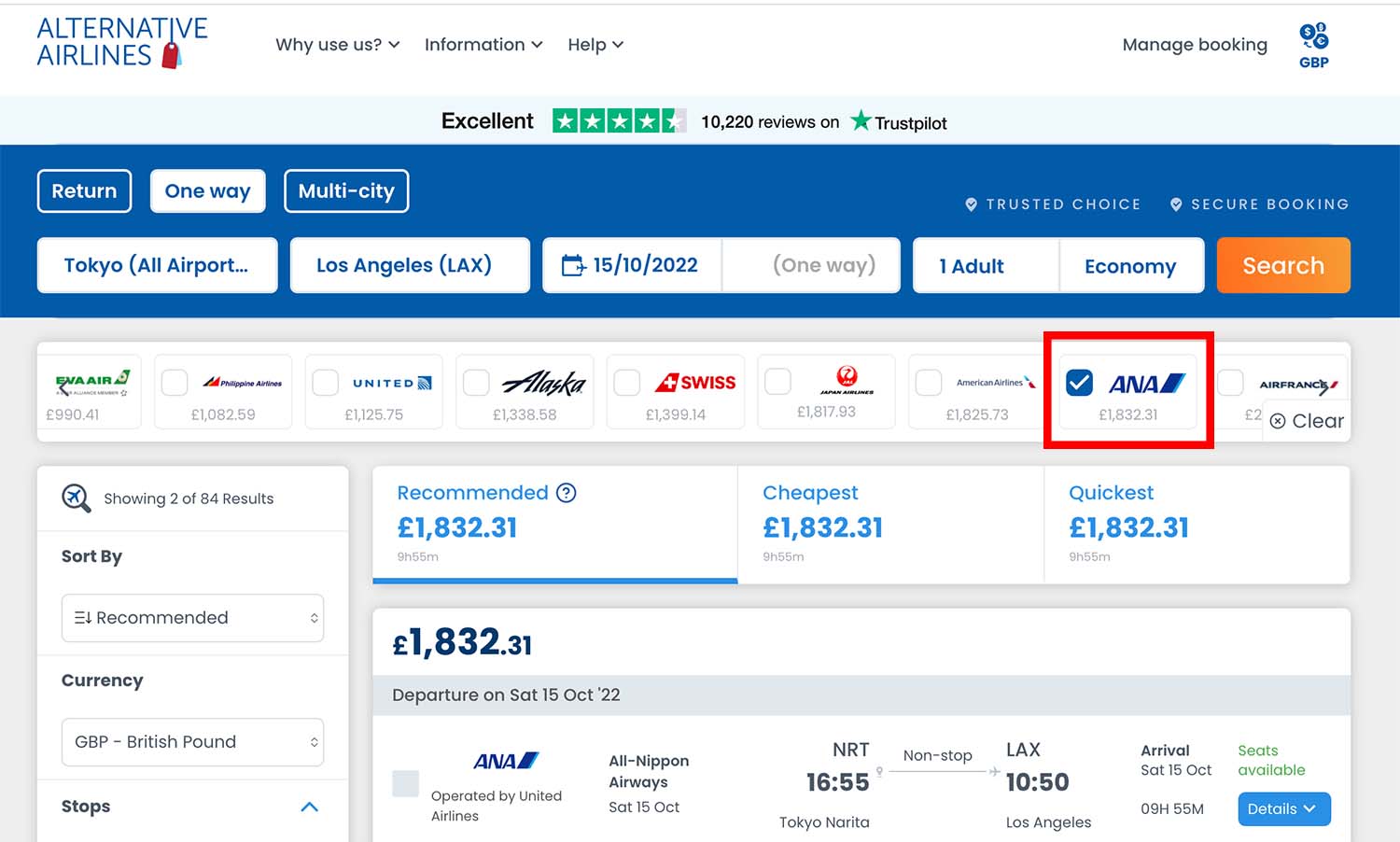Click the United airline logo
Screen dimensions: 1400x842
tap(392, 383)
